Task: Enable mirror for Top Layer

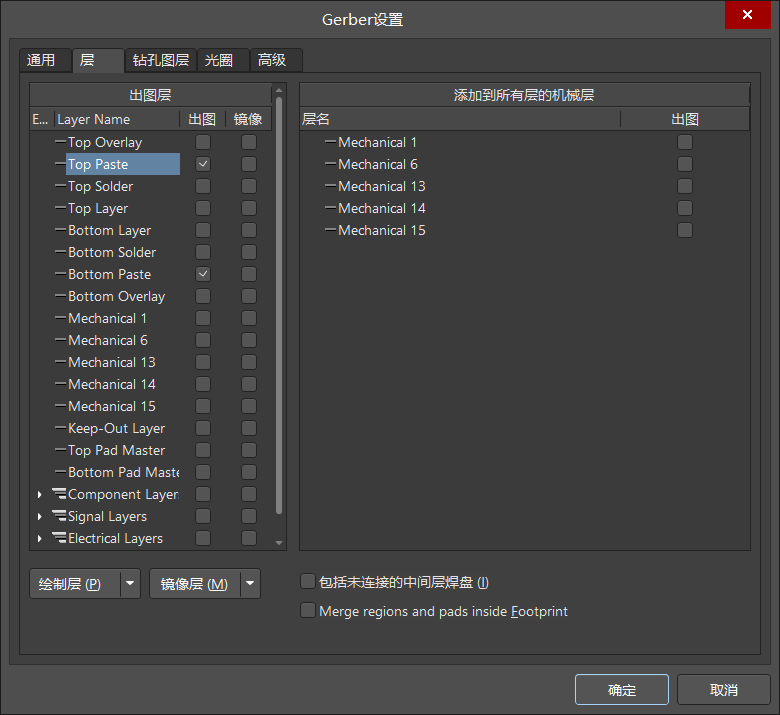Action: [x=249, y=208]
